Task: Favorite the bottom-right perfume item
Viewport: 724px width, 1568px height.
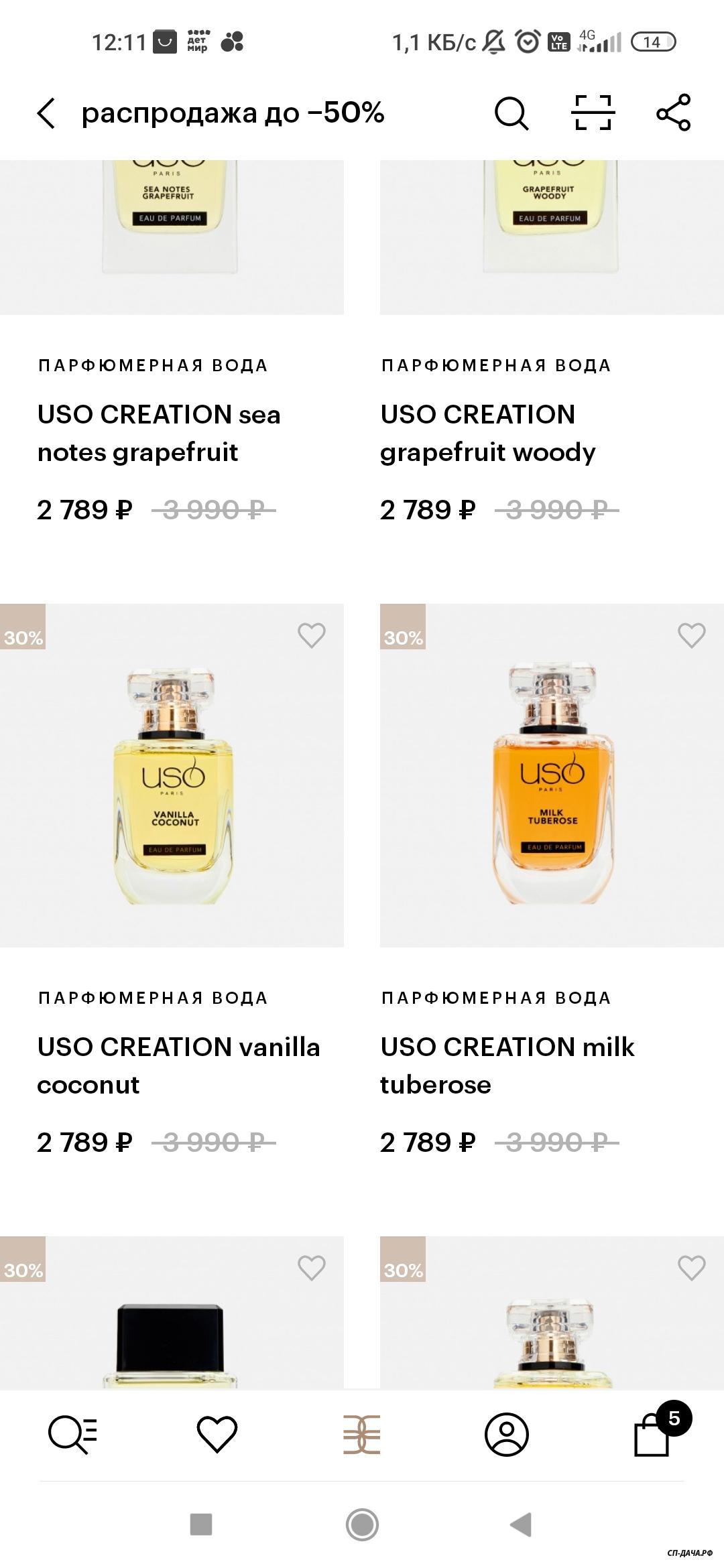Action: pyautogui.click(x=692, y=1267)
